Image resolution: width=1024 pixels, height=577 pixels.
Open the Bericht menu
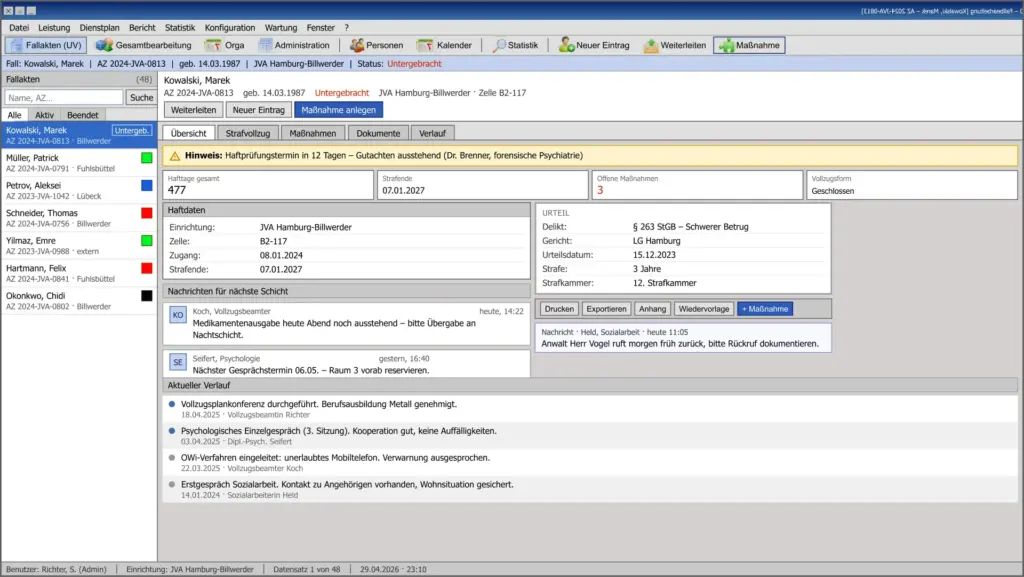pyautogui.click(x=142, y=27)
